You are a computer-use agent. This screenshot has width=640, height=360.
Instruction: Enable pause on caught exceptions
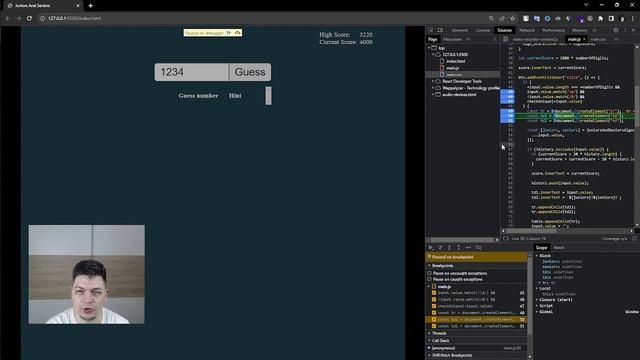(429, 280)
